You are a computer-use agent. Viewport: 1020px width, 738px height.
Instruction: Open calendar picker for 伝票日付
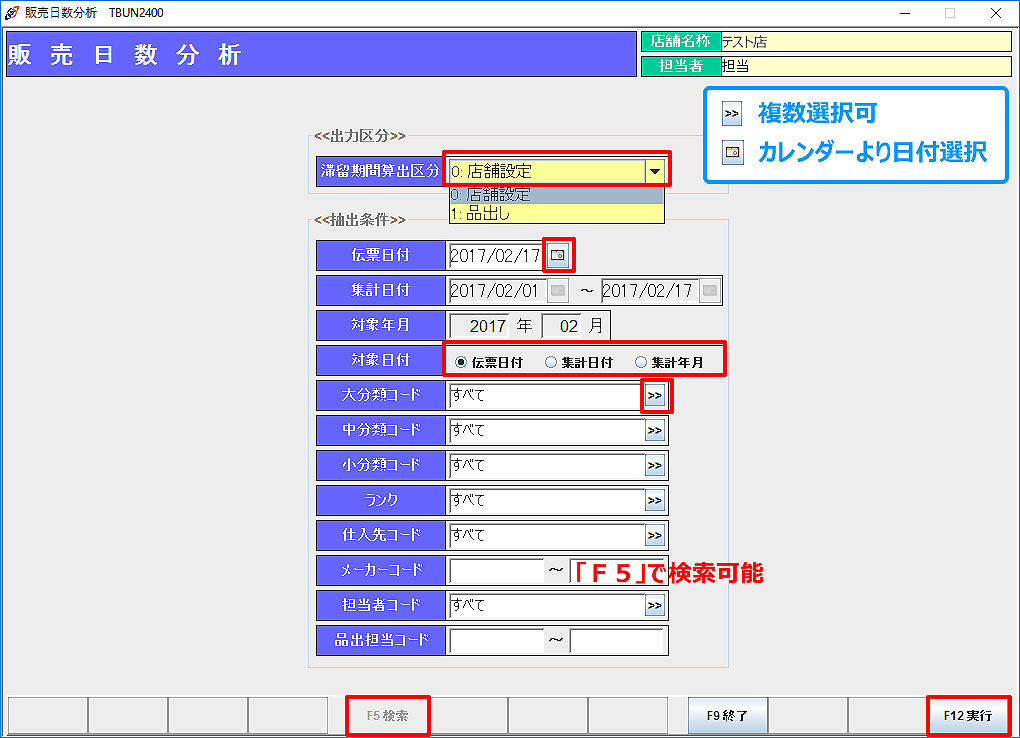tap(558, 255)
